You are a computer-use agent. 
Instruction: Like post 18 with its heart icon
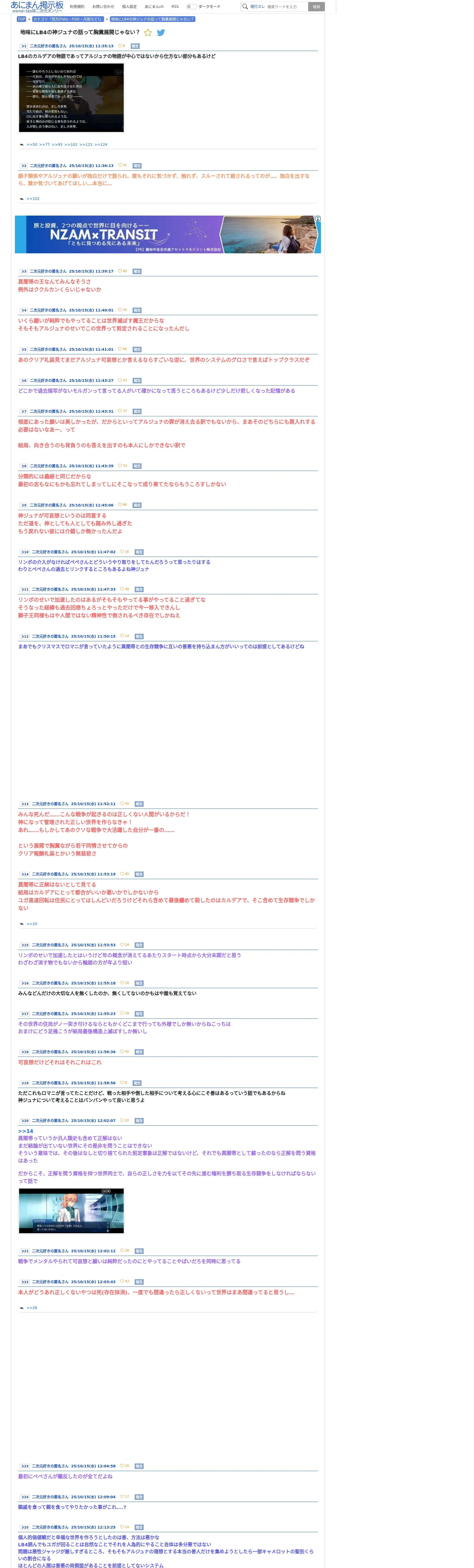tap(122, 1051)
